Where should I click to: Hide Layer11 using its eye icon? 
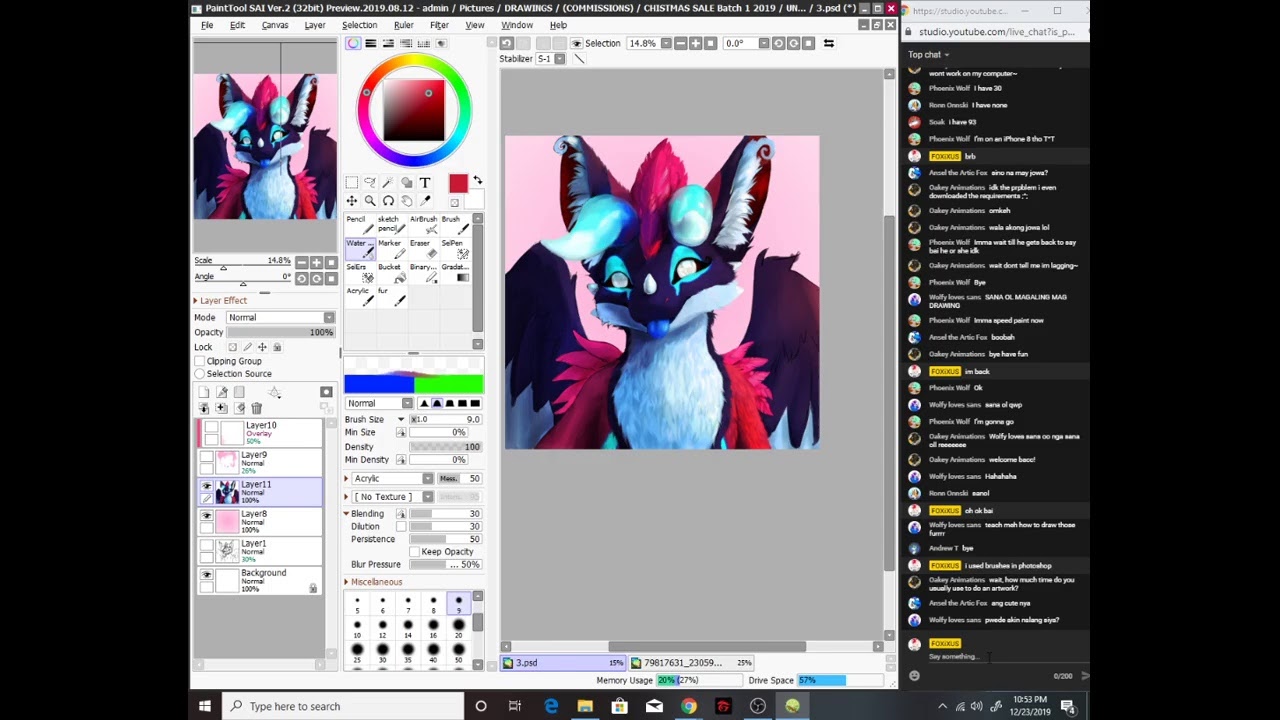click(207, 485)
